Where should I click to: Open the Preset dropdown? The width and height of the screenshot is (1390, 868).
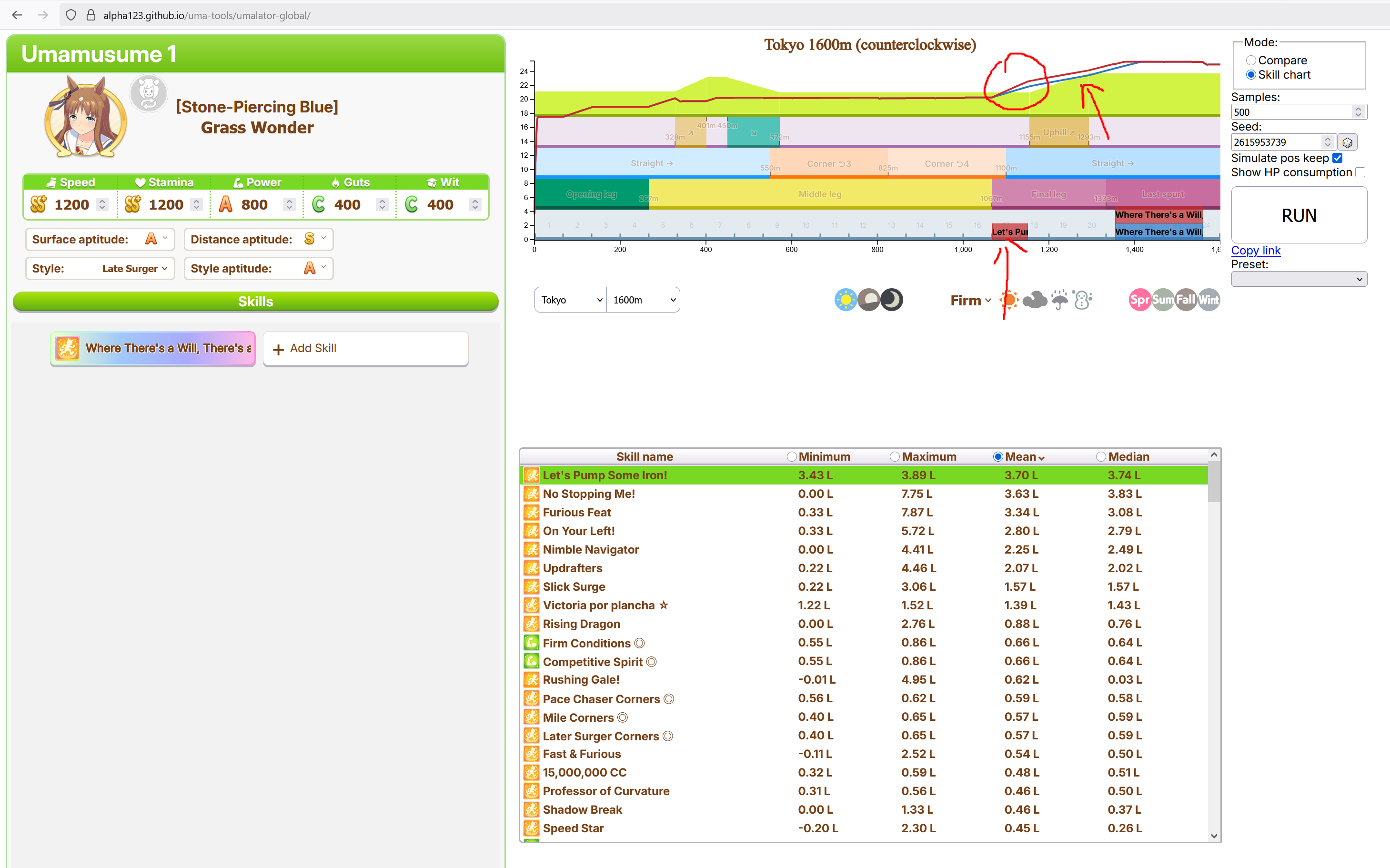(x=1299, y=279)
